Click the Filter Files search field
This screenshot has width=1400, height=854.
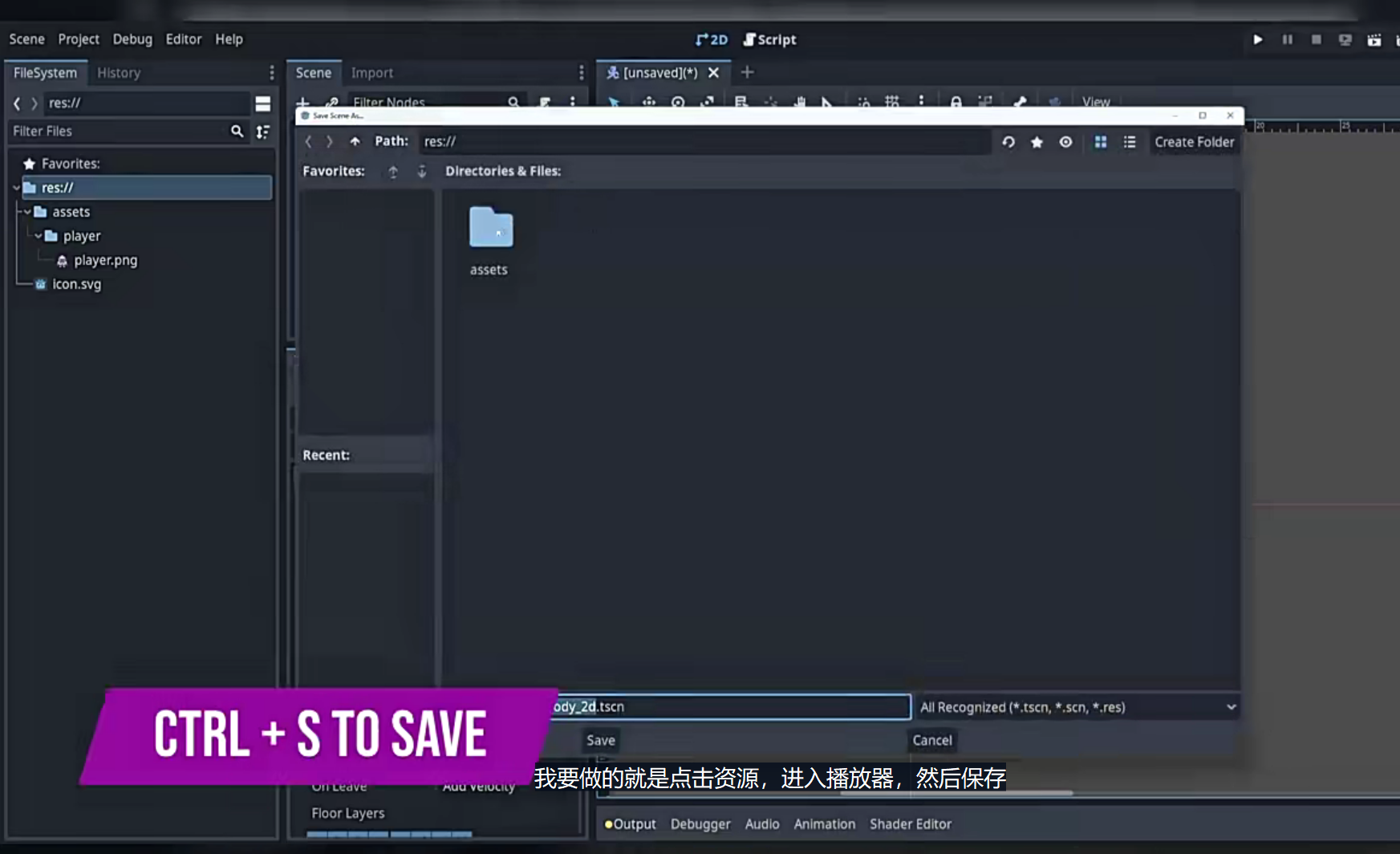117,131
